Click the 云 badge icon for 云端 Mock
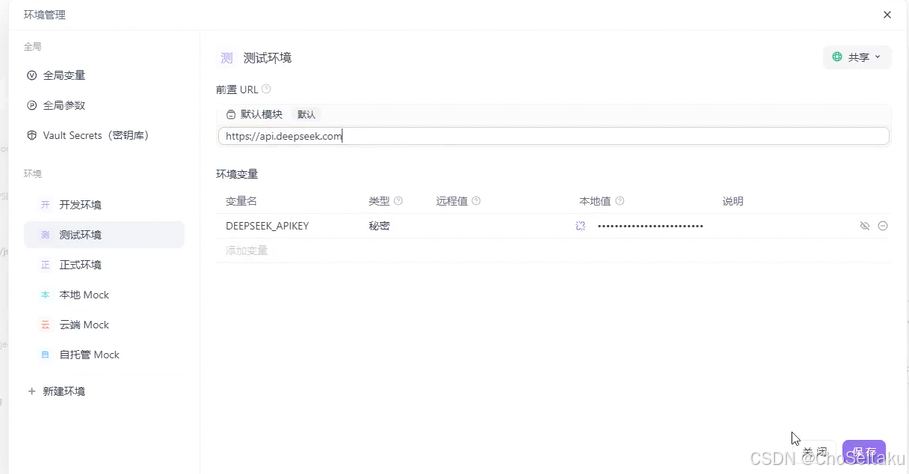 pyautogui.click(x=45, y=325)
